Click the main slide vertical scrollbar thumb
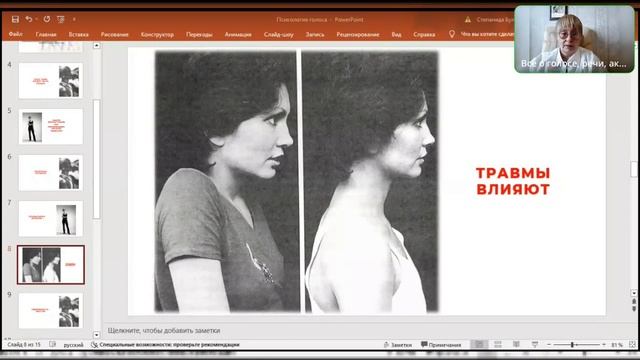 [x=633, y=169]
